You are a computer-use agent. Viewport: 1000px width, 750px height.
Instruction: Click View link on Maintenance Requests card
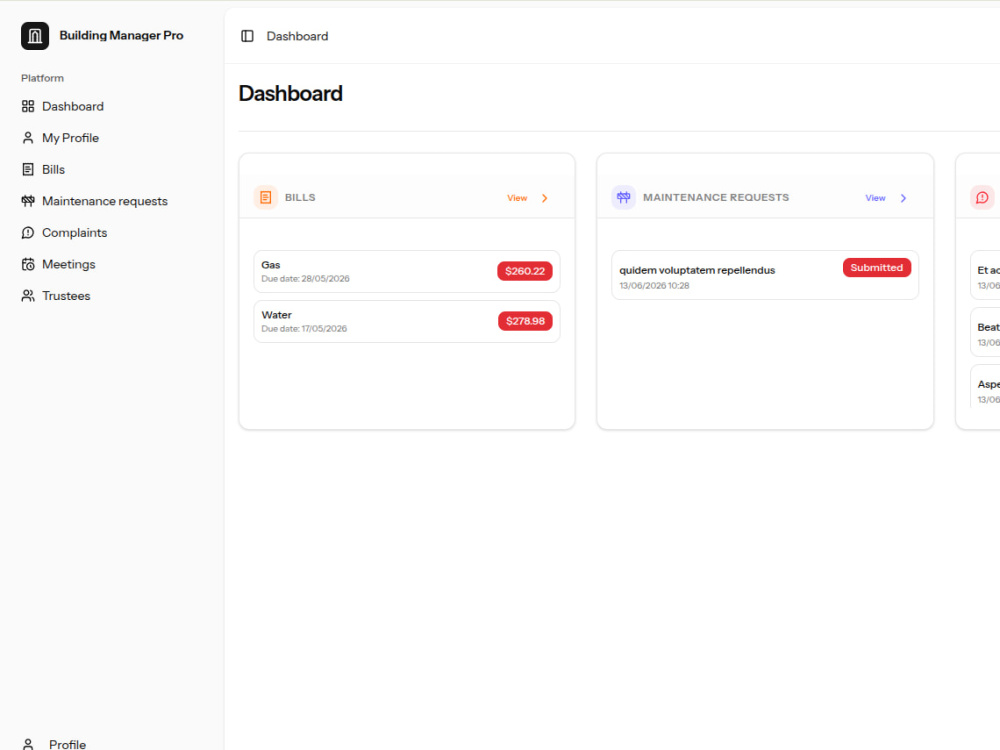(x=875, y=198)
